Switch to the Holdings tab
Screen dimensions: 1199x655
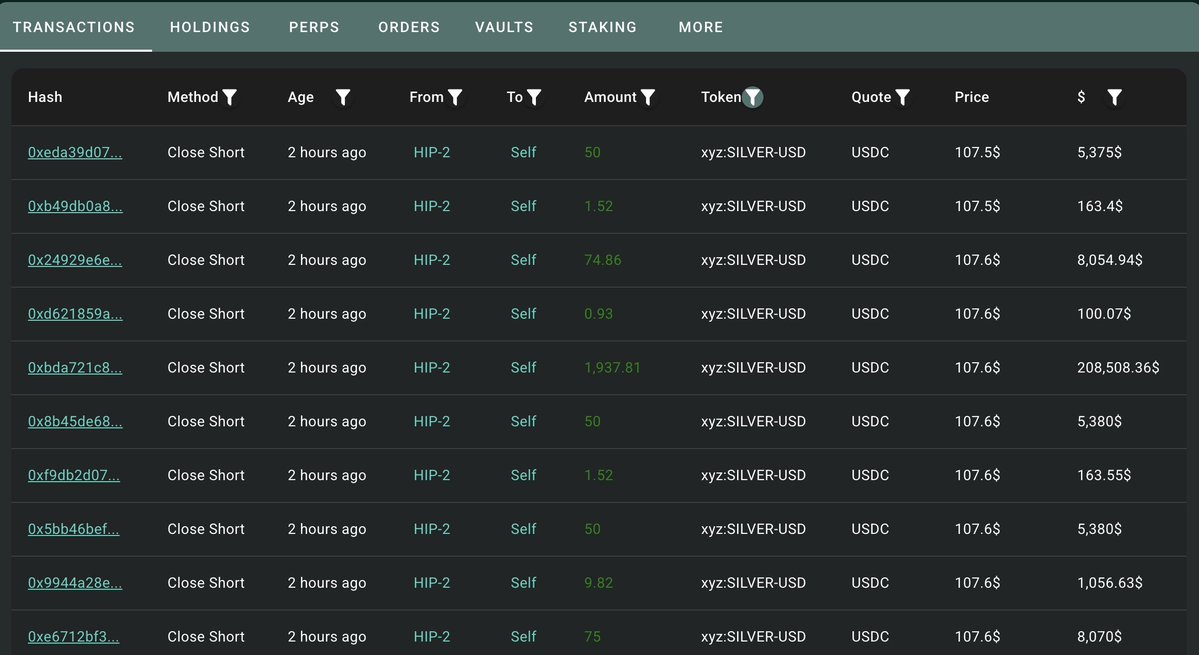tap(210, 27)
